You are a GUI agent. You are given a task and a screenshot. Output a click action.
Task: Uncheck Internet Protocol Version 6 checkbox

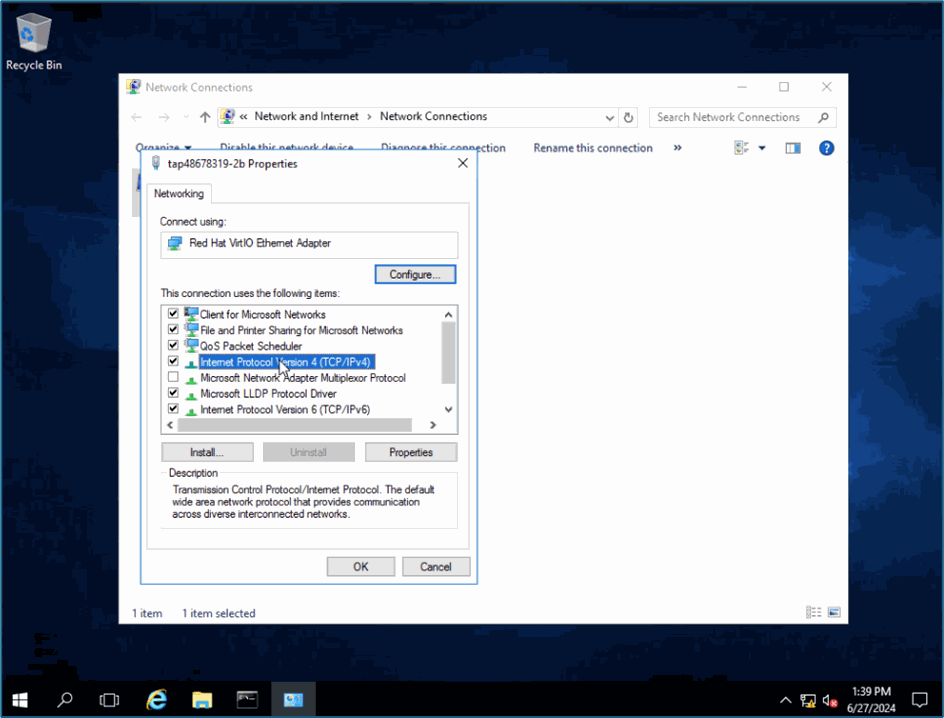point(173,408)
